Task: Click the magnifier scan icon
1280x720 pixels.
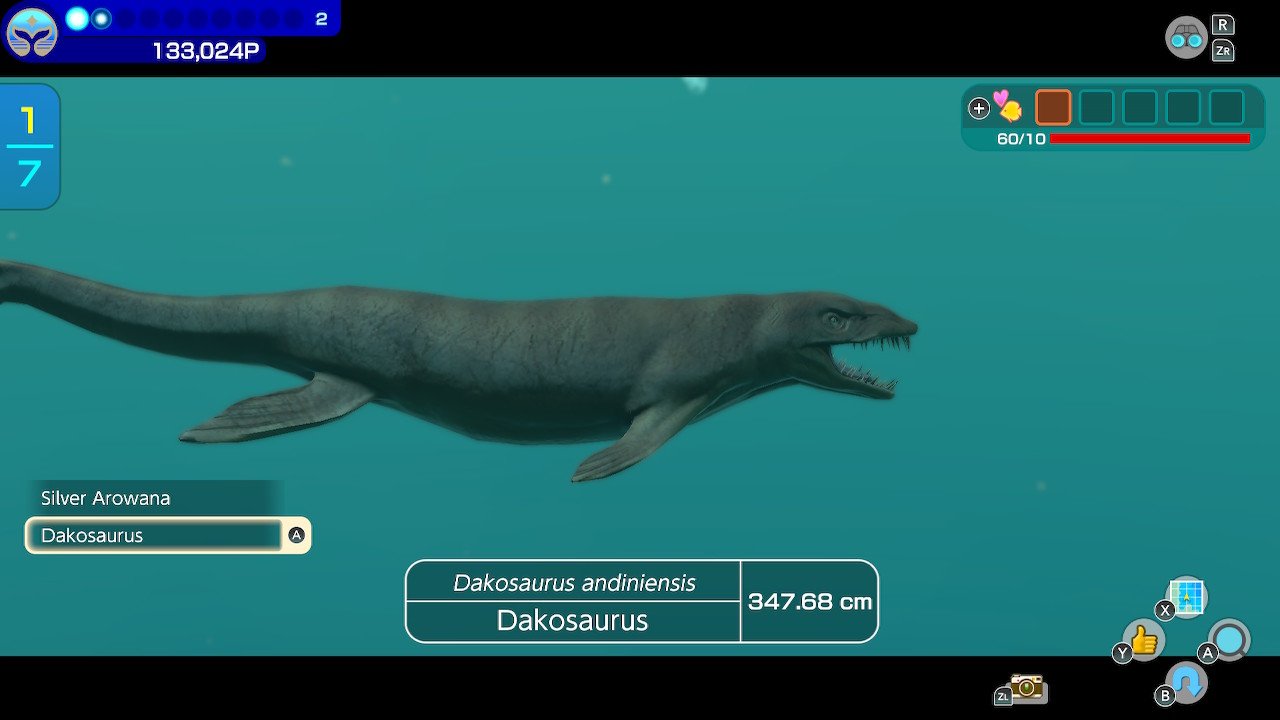Action: (1230, 640)
